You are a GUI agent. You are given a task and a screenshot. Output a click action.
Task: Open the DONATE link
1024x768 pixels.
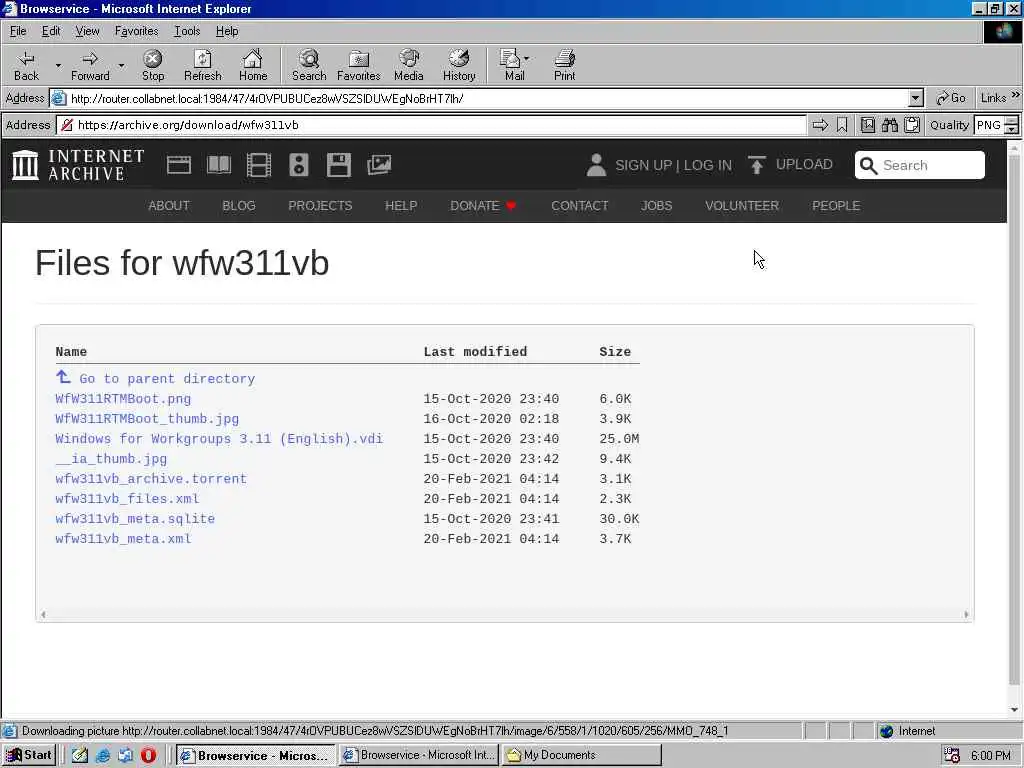pyautogui.click(x=483, y=206)
